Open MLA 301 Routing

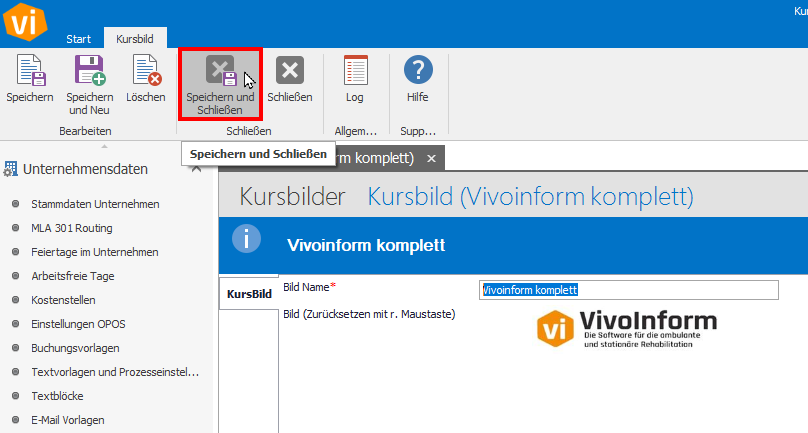pos(72,228)
